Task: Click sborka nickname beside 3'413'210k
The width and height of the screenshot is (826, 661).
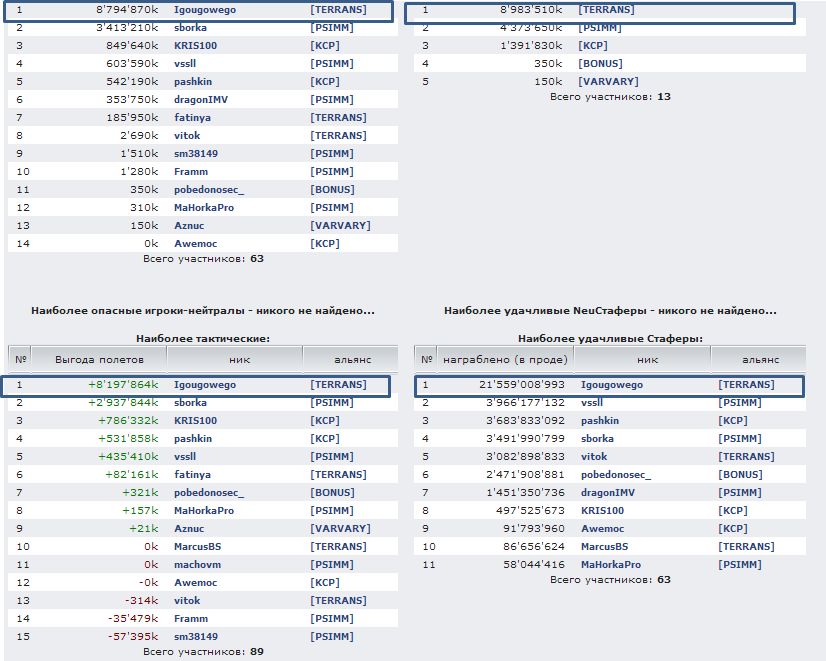Action: [191, 28]
